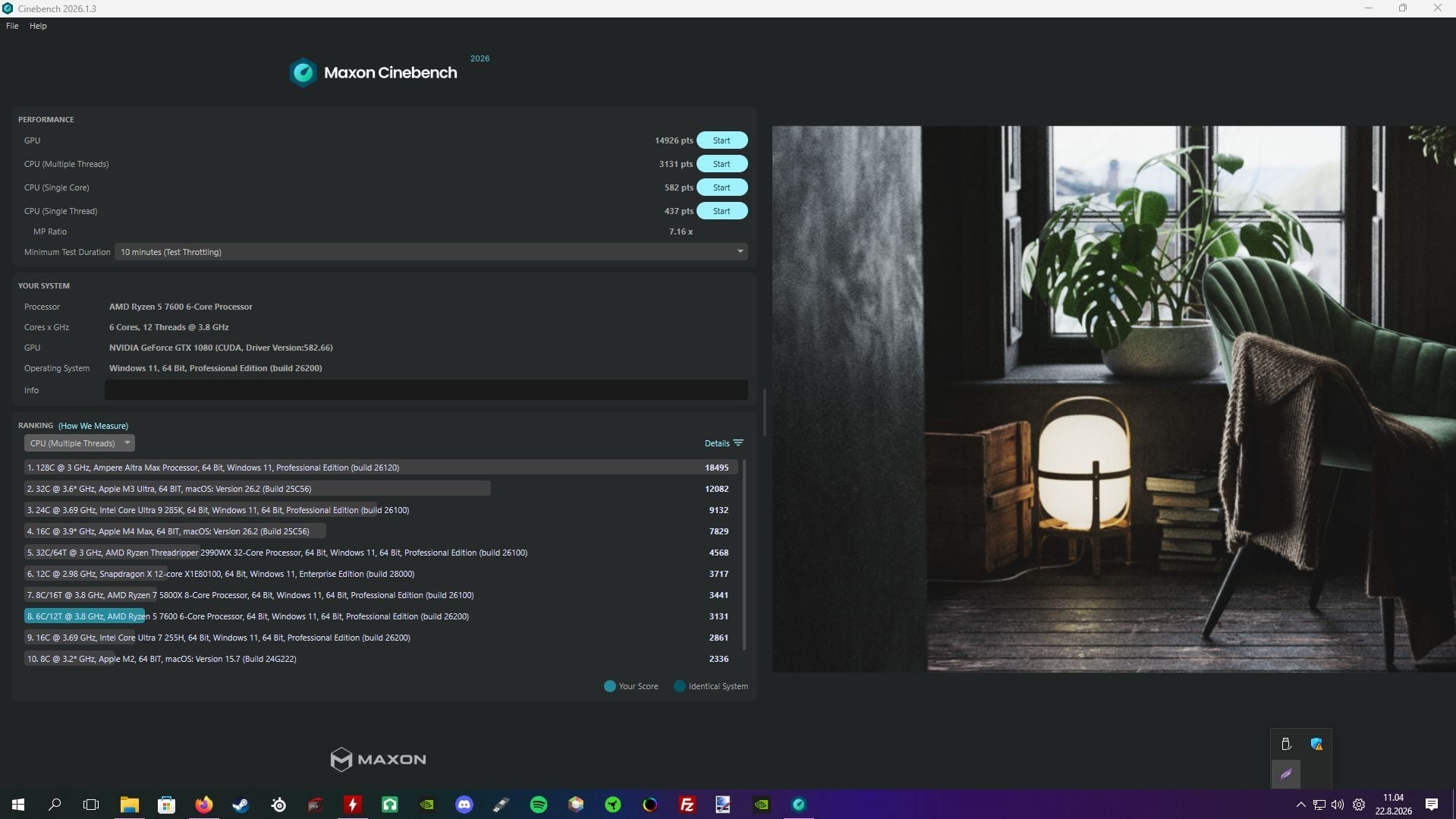Viewport: 1456px width, 819px height.
Task: Select the Intel Core Ultra 7 255H row
Action: coord(380,638)
